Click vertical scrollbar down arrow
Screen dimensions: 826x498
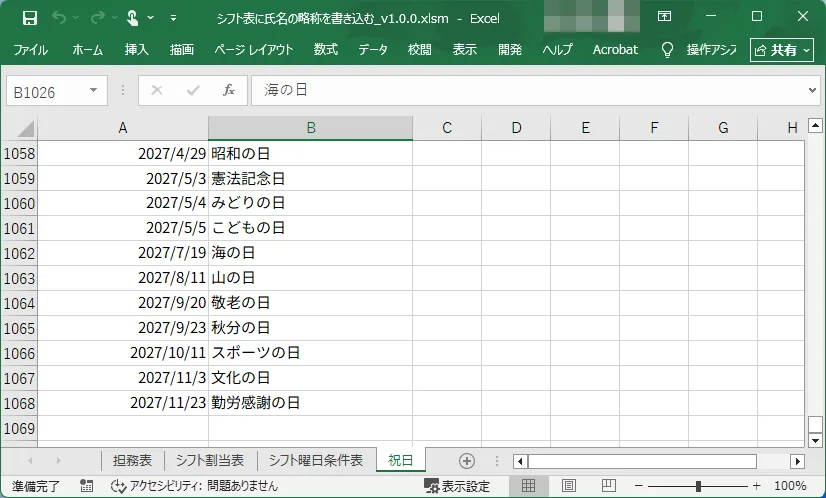coord(815,440)
